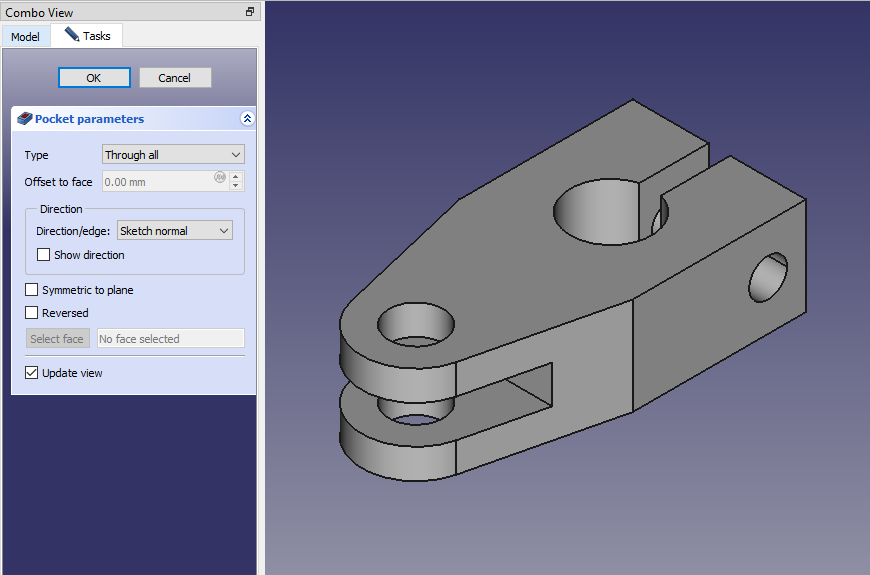Enable the Show direction checkbox

click(44, 255)
